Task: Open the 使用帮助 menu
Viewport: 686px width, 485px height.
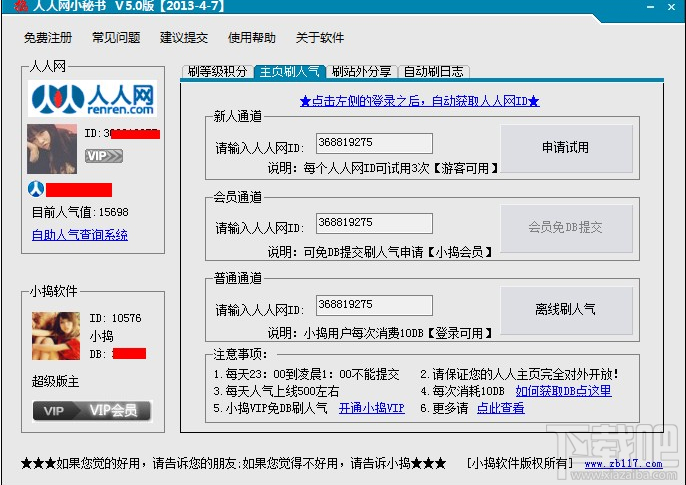Action: tap(252, 38)
